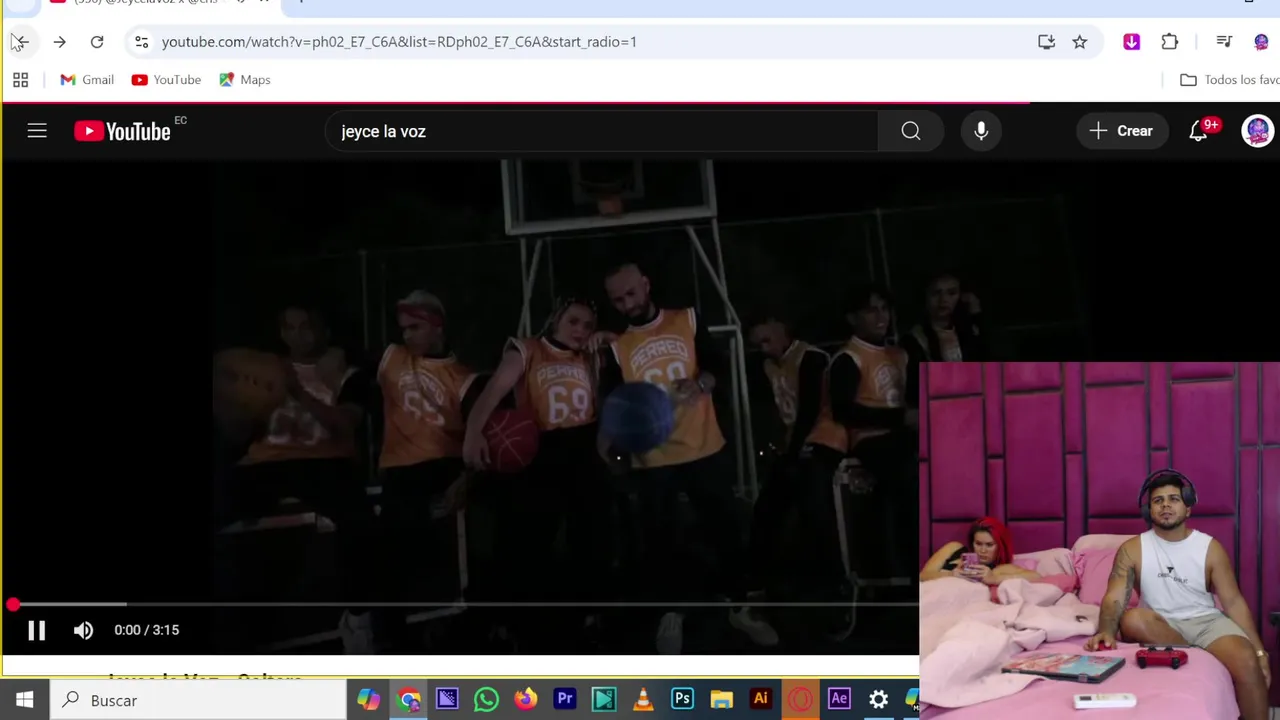This screenshot has width=1280, height=720.
Task: Open Photoshop from the taskbar
Action: 682,700
